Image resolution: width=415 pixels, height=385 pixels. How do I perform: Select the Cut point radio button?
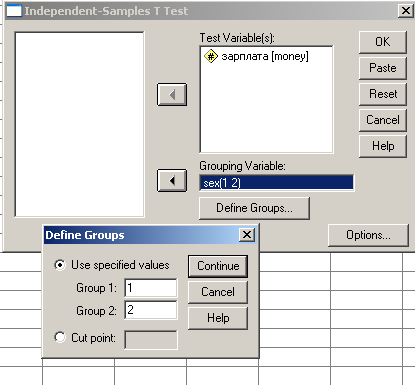pos(60,337)
